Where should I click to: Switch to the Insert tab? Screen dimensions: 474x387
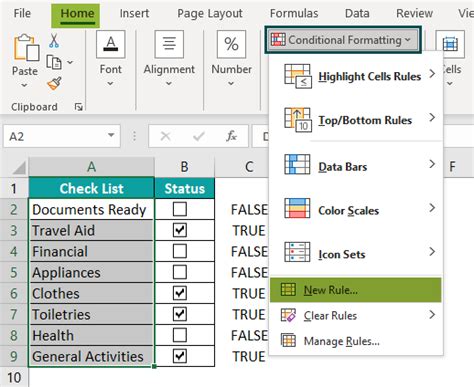(x=134, y=14)
